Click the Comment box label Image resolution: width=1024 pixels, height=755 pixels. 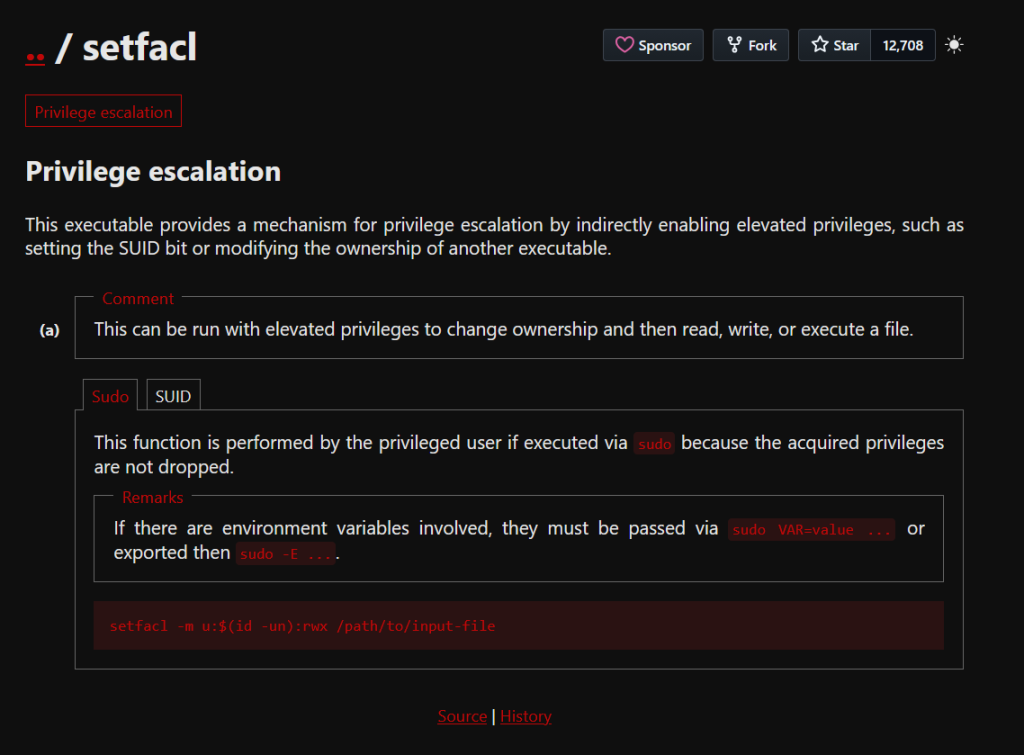pyautogui.click(x=138, y=298)
